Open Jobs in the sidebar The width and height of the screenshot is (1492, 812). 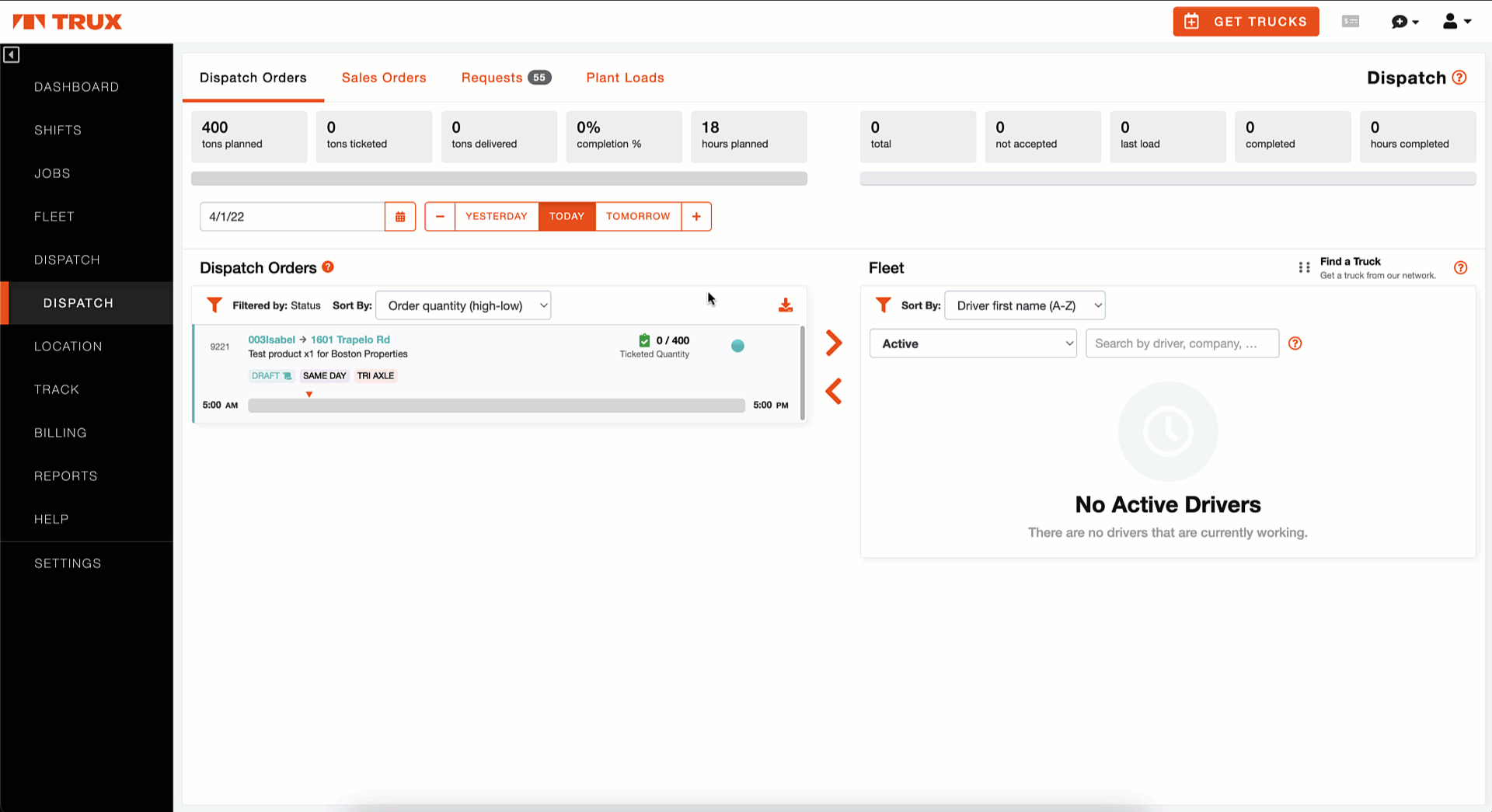point(52,173)
